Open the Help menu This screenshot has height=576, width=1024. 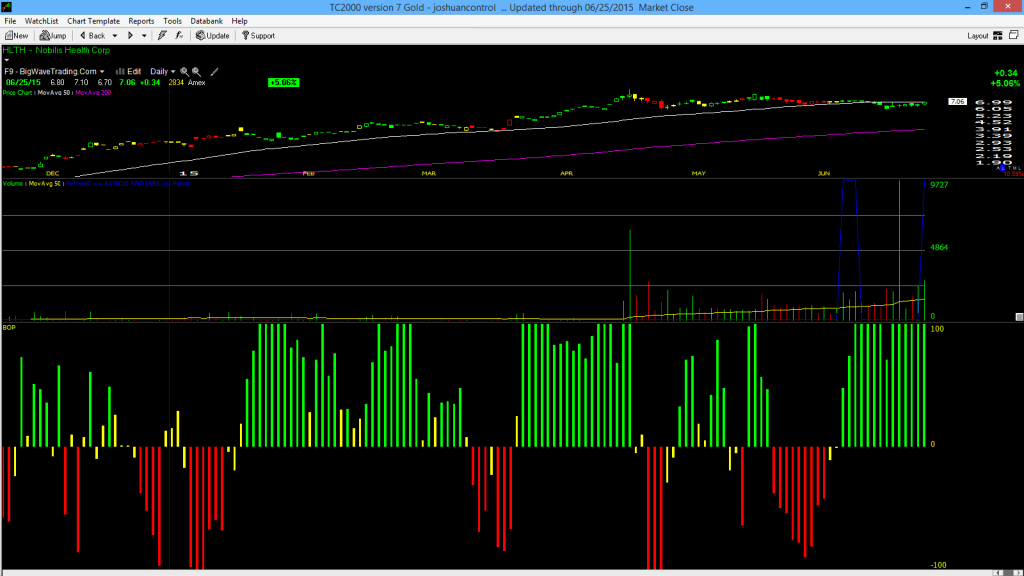click(240, 21)
